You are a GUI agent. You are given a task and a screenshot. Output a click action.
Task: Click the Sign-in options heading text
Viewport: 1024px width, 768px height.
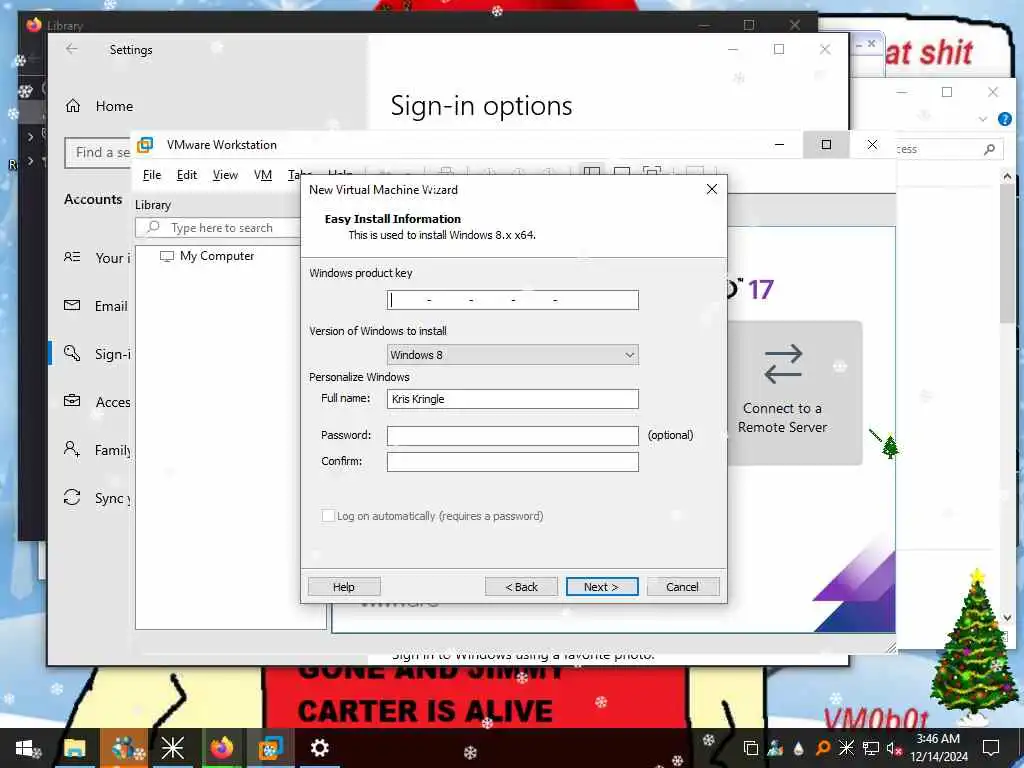point(481,106)
